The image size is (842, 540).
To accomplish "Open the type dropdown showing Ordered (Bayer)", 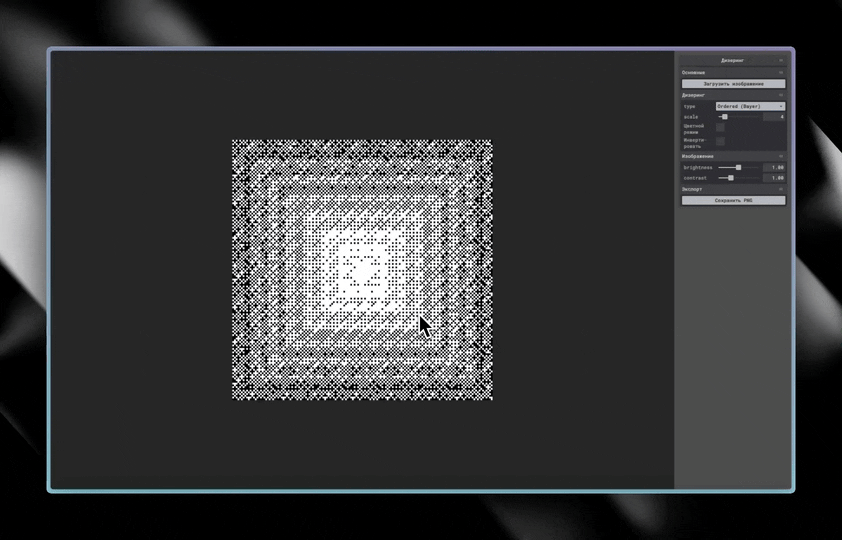I will [750, 106].
